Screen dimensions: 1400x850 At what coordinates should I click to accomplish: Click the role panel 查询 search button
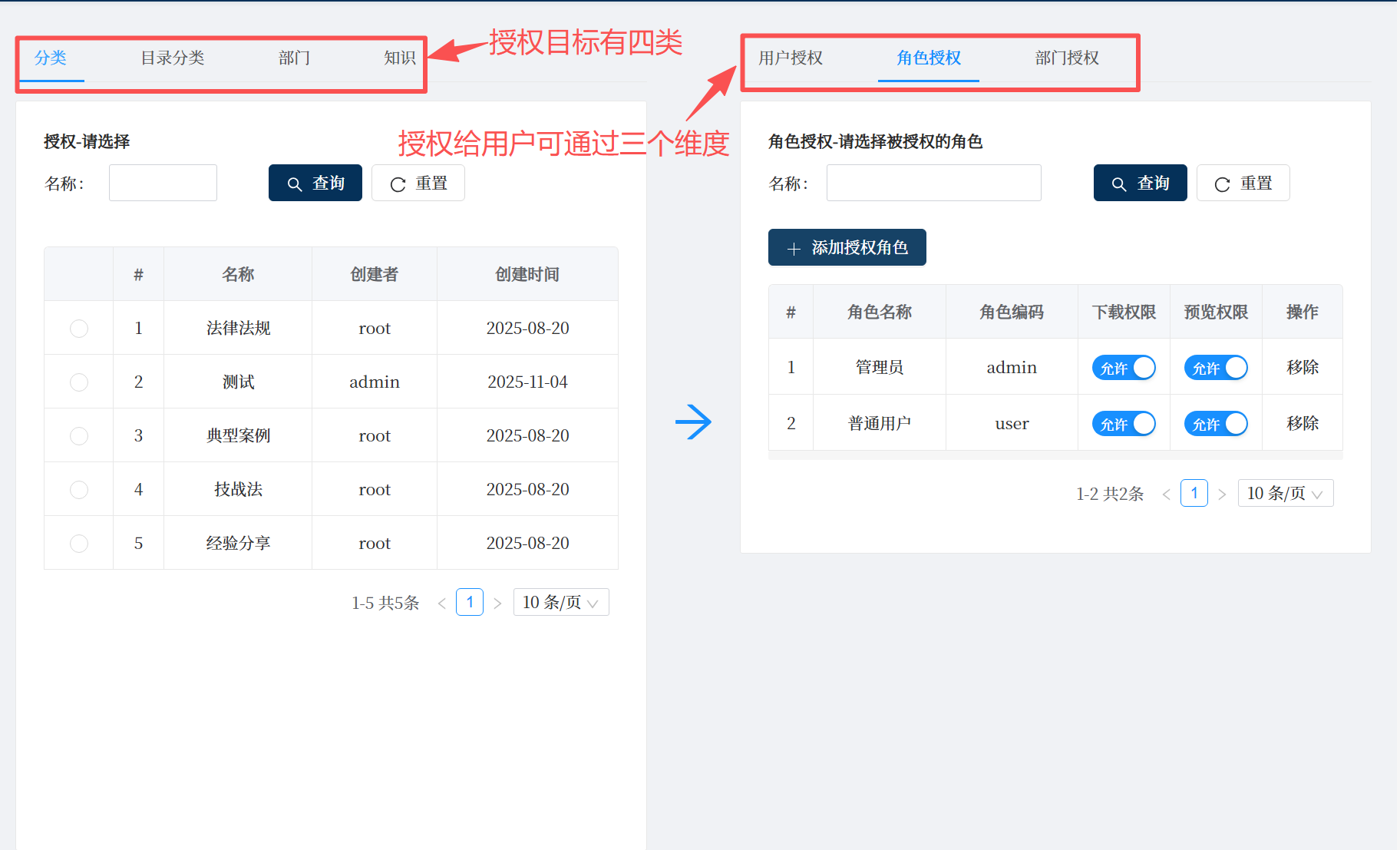pos(1140,184)
